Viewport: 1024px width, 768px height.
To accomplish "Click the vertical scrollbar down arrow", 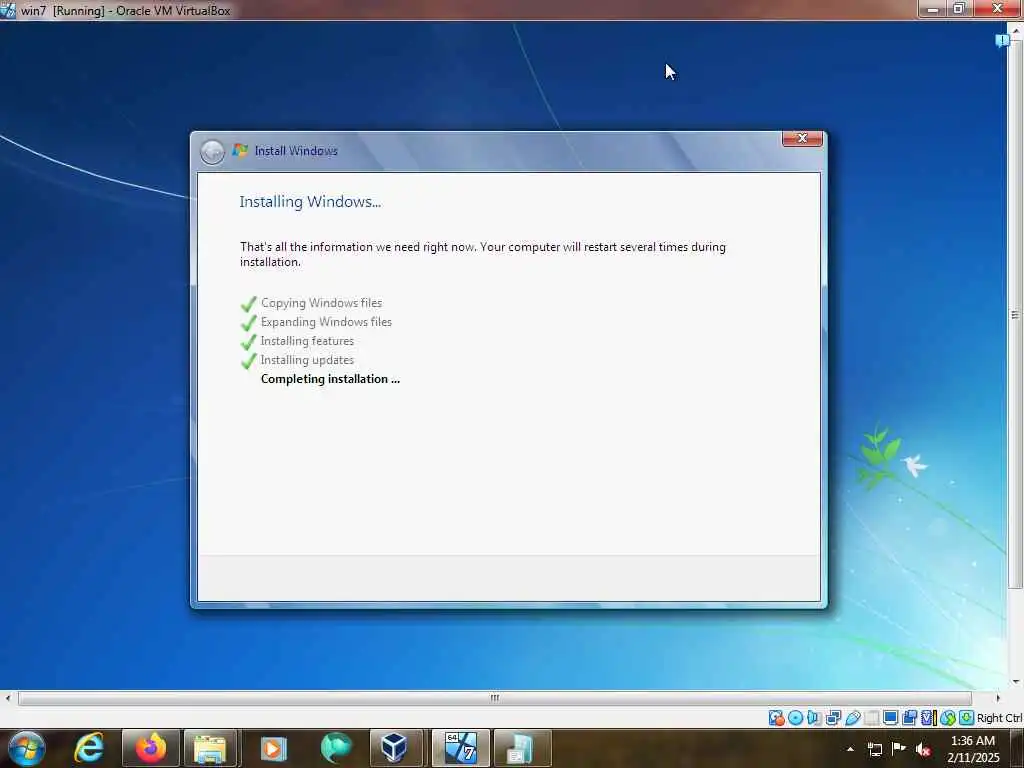I will tap(1016, 682).
